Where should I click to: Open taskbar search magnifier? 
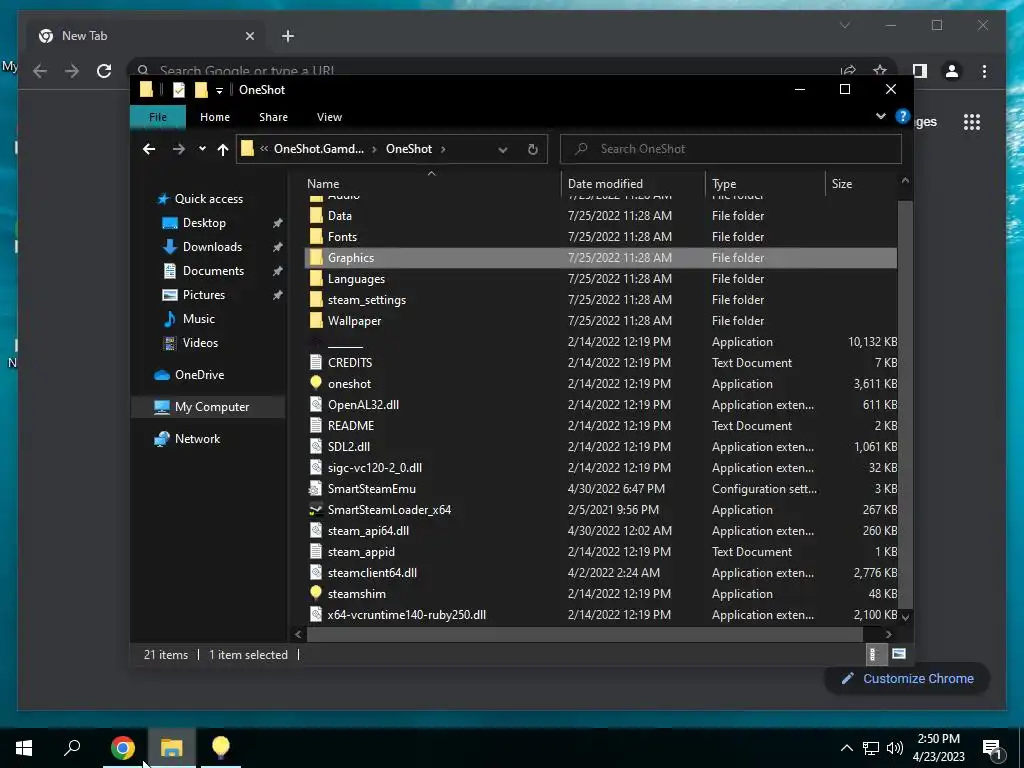pos(72,748)
